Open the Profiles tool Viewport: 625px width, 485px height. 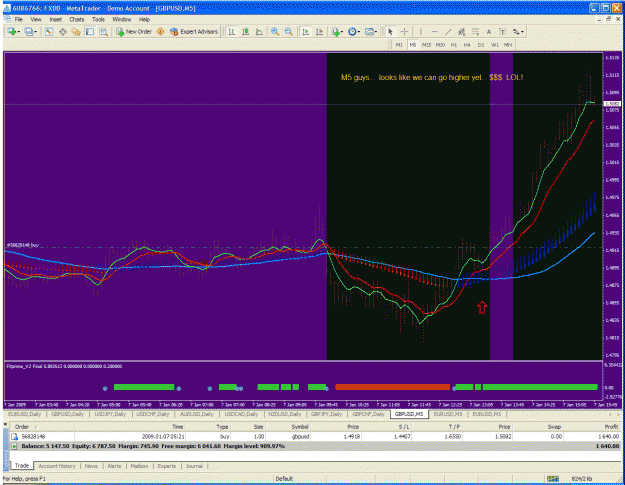[29, 31]
